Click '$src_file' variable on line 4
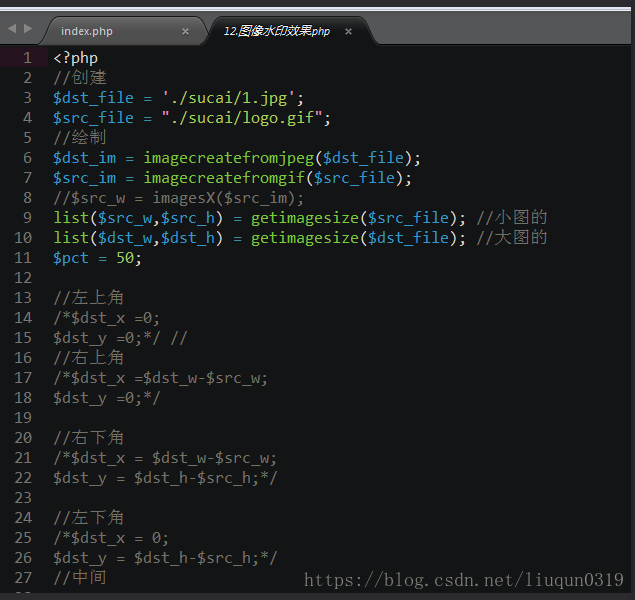The image size is (635, 600). (94, 118)
